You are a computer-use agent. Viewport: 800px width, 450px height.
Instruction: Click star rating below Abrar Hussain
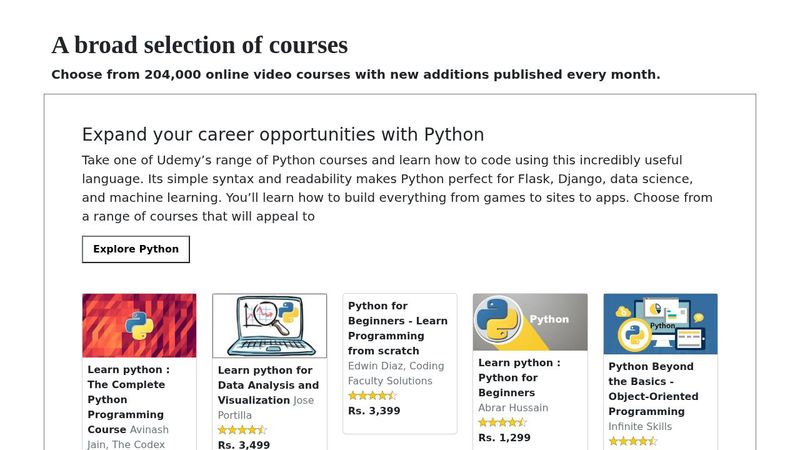click(x=502, y=423)
